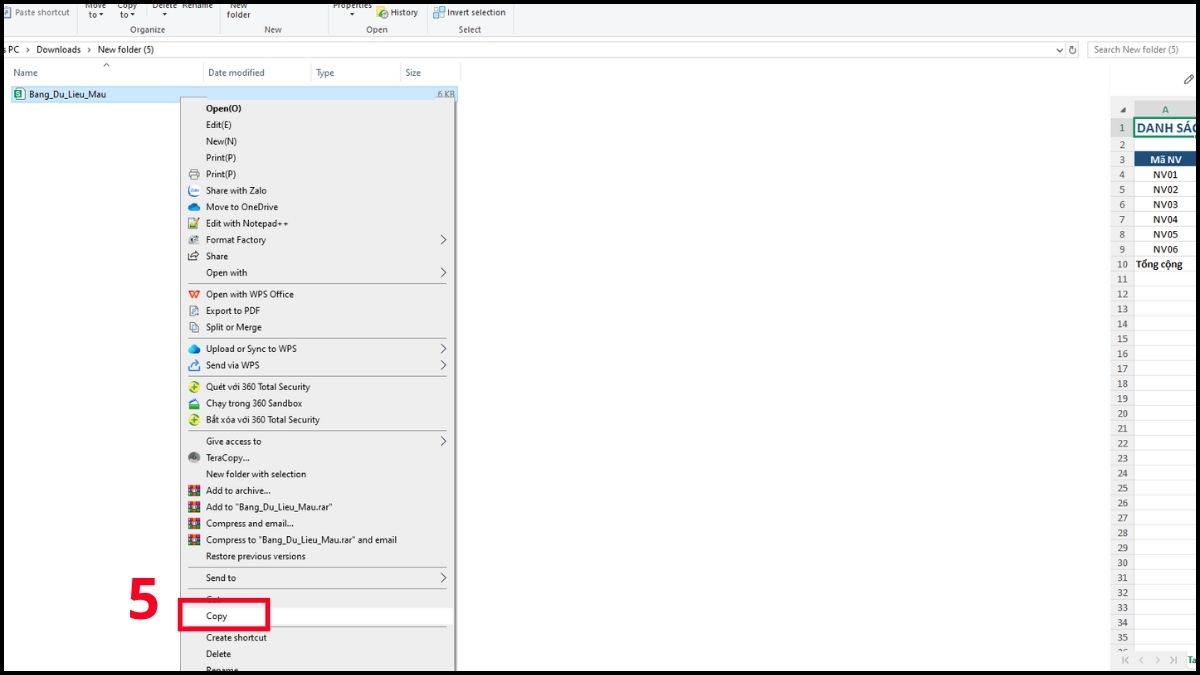Click the Open with WPS Office icon
The height and width of the screenshot is (675, 1200).
[x=194, y=294]
